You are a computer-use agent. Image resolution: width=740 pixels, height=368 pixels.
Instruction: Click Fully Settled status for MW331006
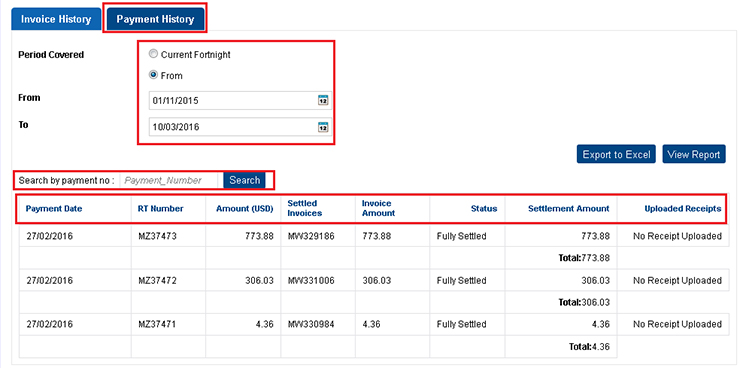point(462,281)
